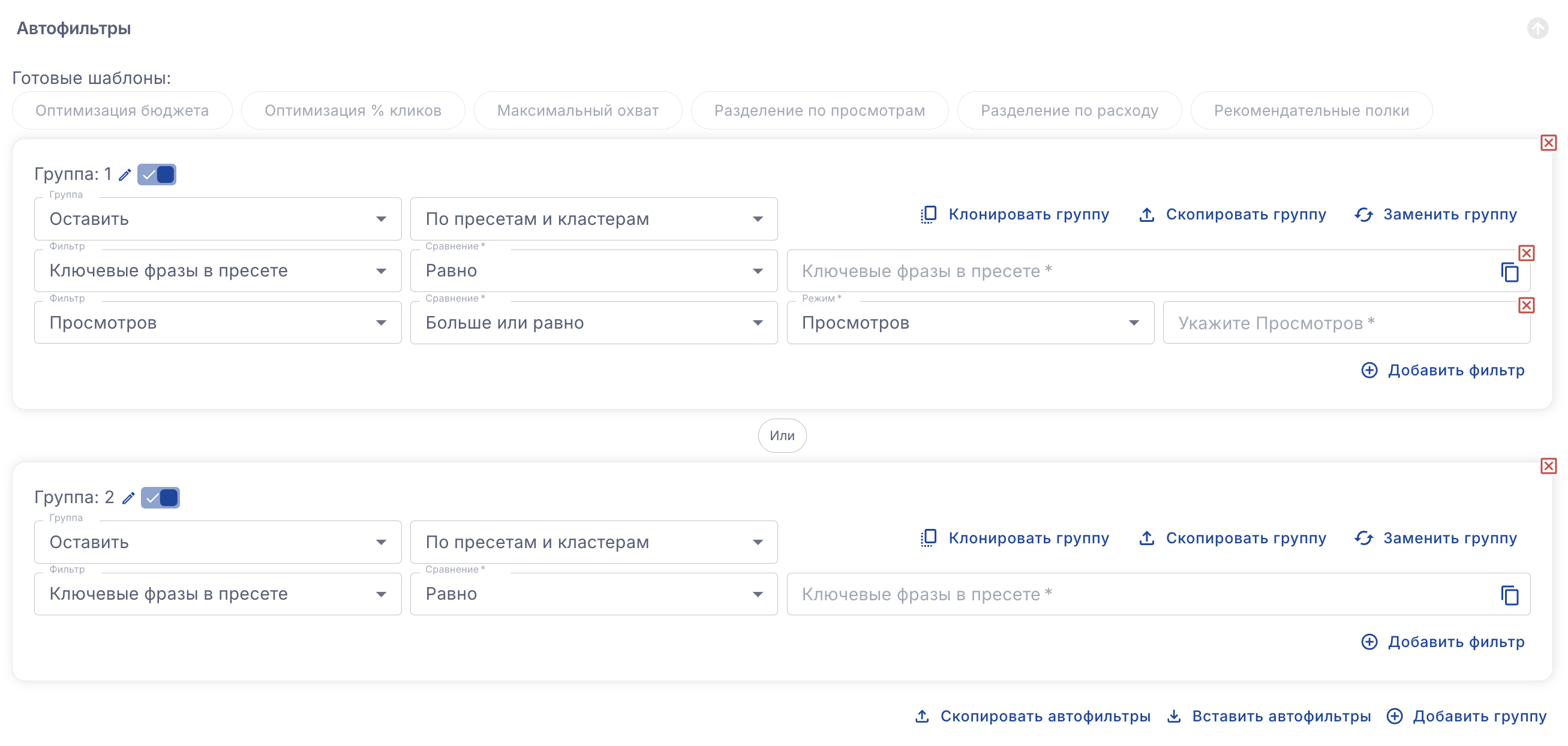Viewport: 1568px width, 746px height.
Task: Click the Или operator between groups
Action: tap(782, 436)
